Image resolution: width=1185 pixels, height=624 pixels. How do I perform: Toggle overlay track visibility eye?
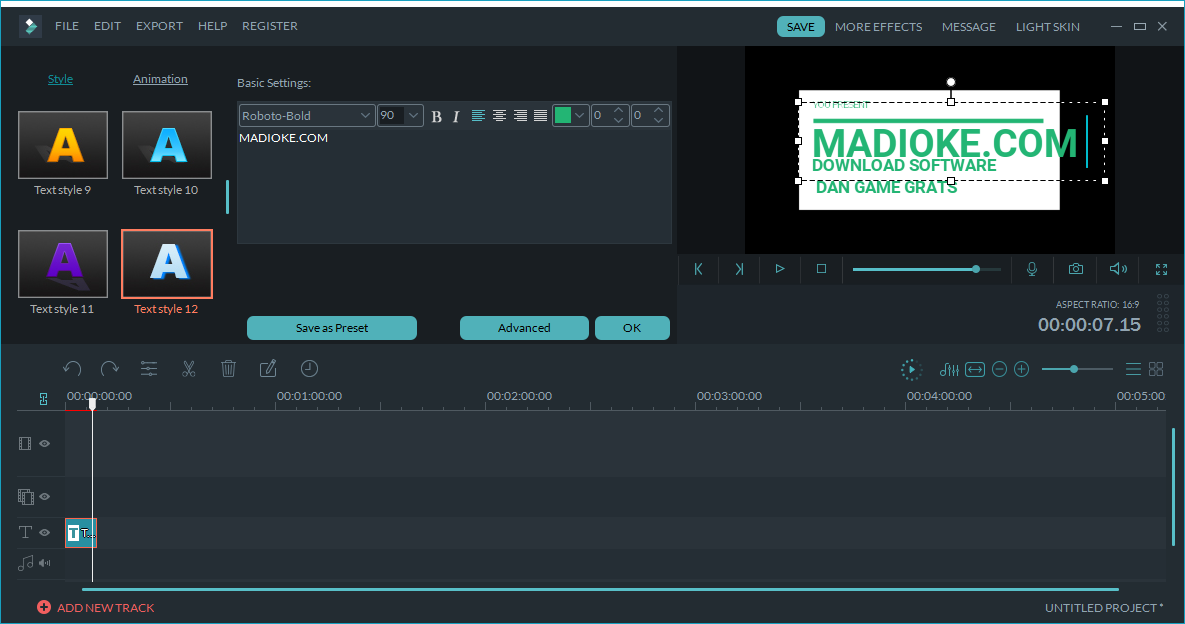point(45,496)
